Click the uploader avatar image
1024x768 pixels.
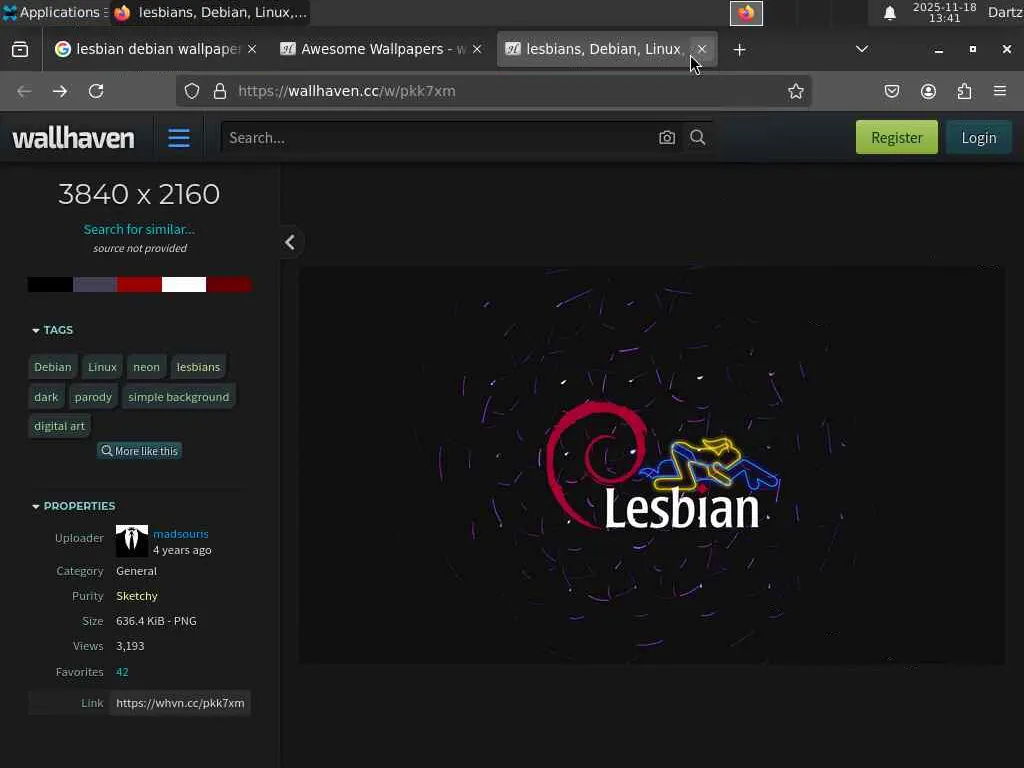point(132,541)
